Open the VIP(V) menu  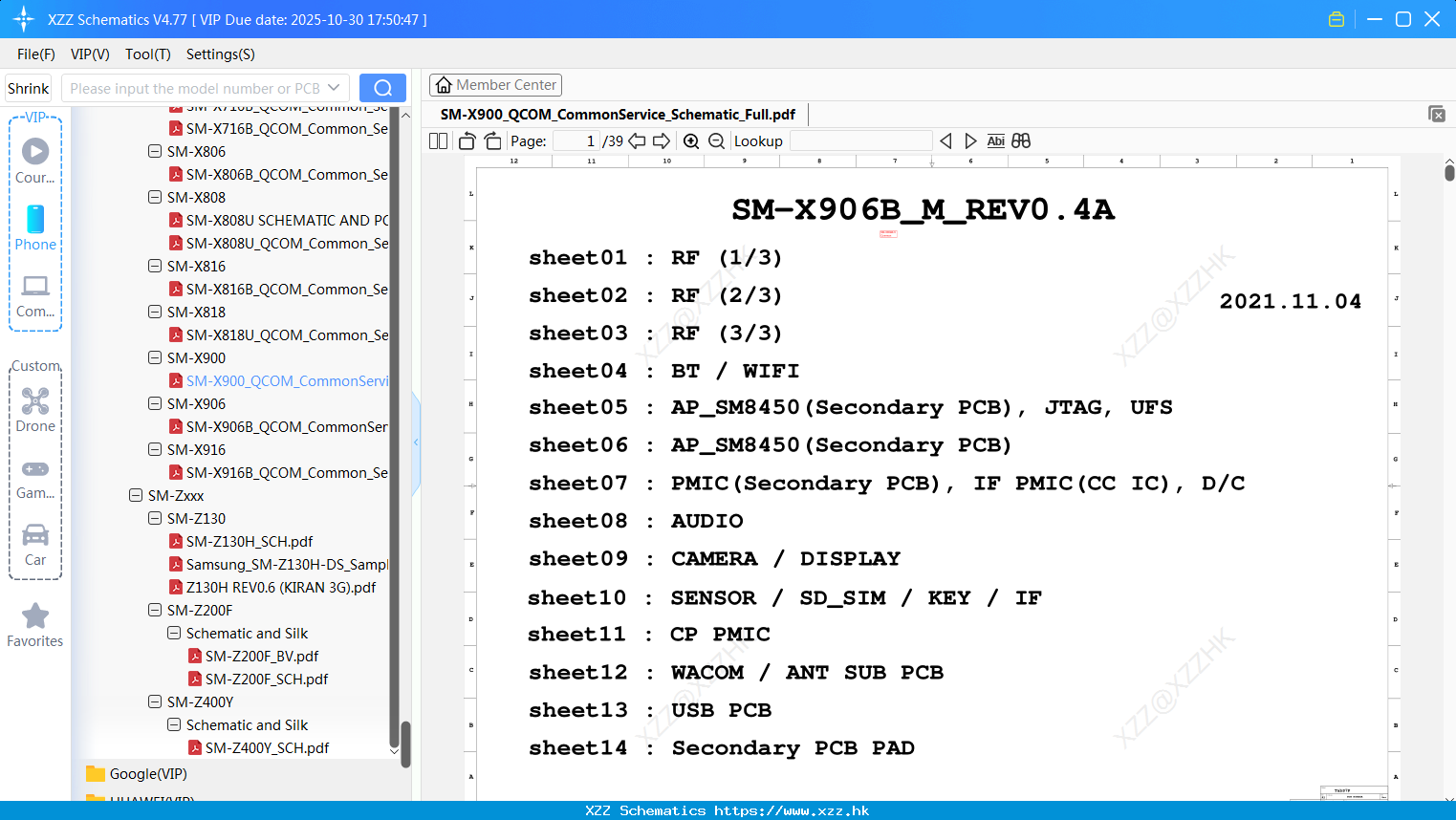coord(90,54)
